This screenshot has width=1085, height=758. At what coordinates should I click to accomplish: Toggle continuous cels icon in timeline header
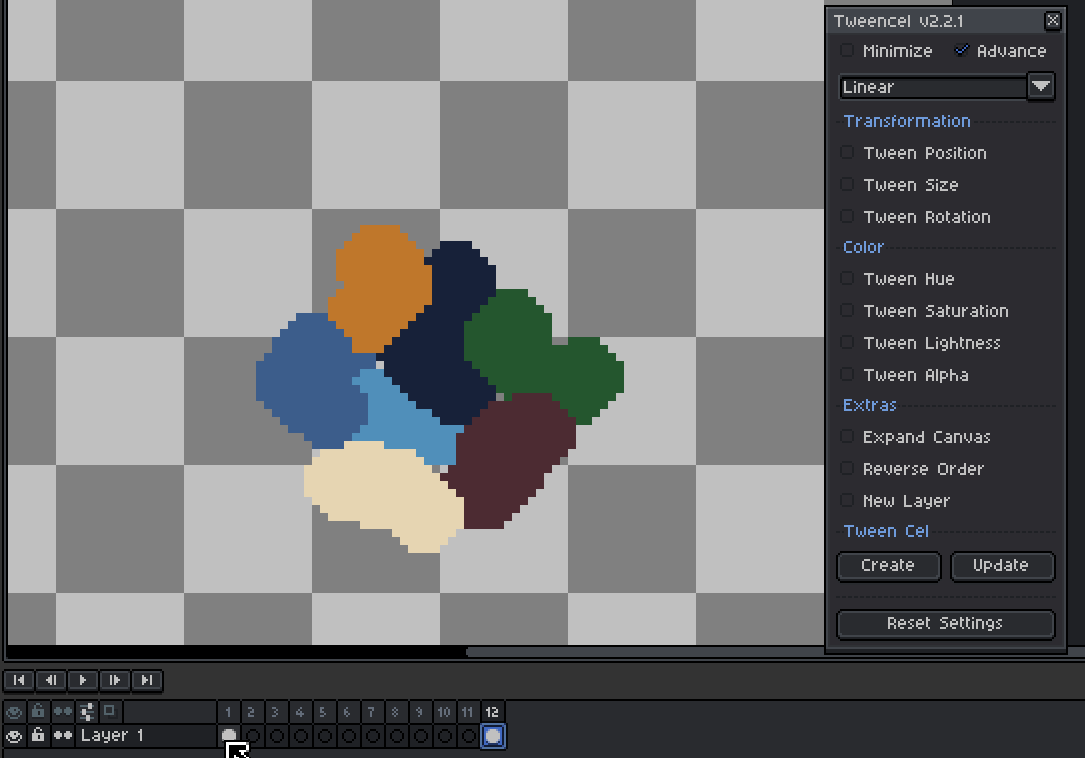(63, 711)
